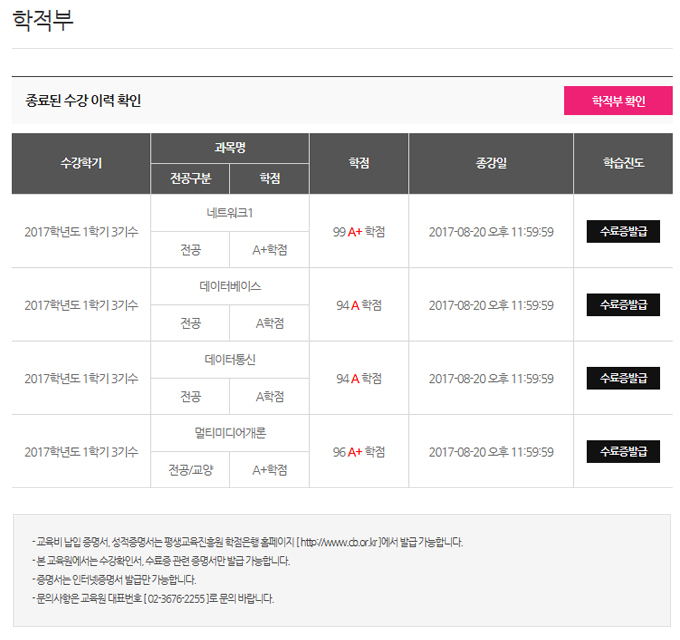Click the 데이터통신 course name

[x=230, y=359]
